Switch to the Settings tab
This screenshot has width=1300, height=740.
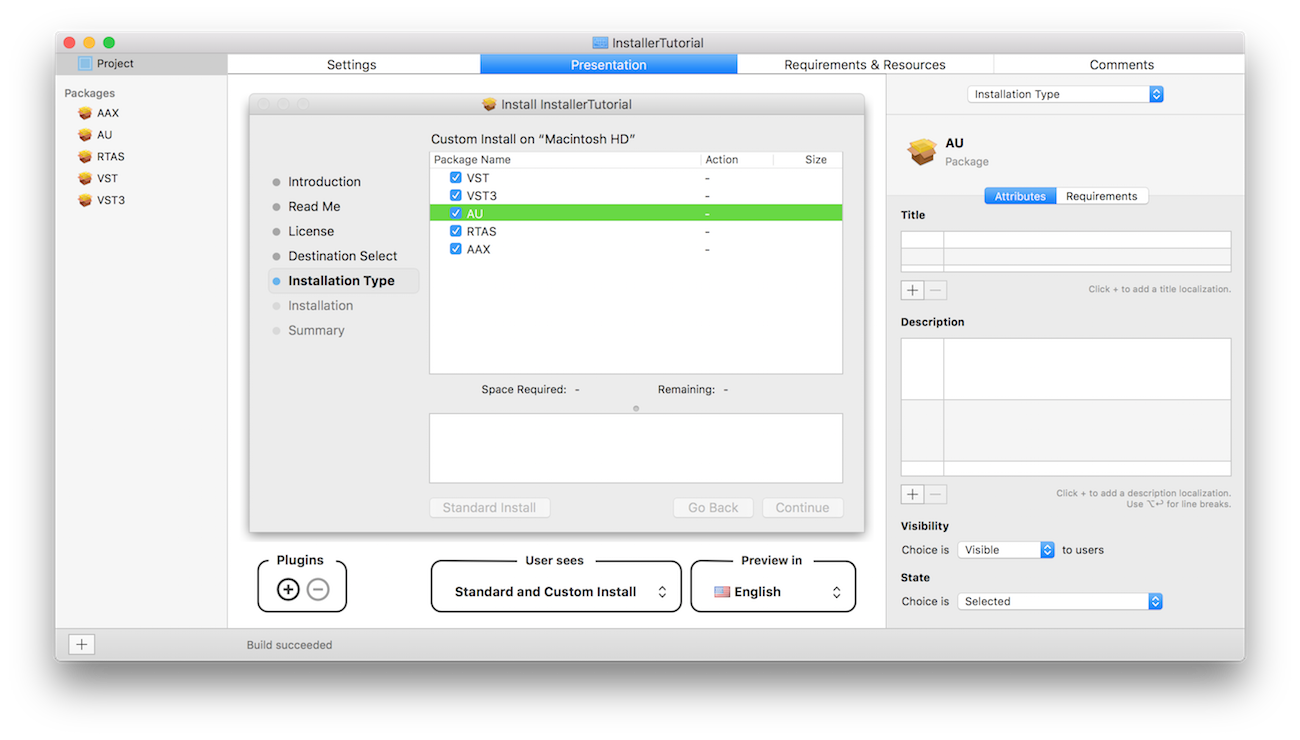352,65
